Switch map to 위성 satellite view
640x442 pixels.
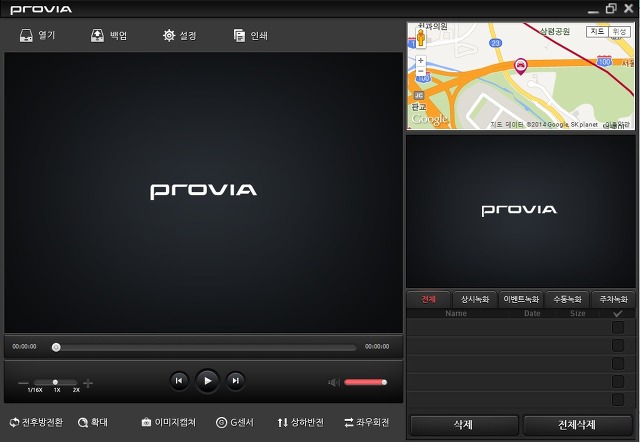click(x=619, y=31)
